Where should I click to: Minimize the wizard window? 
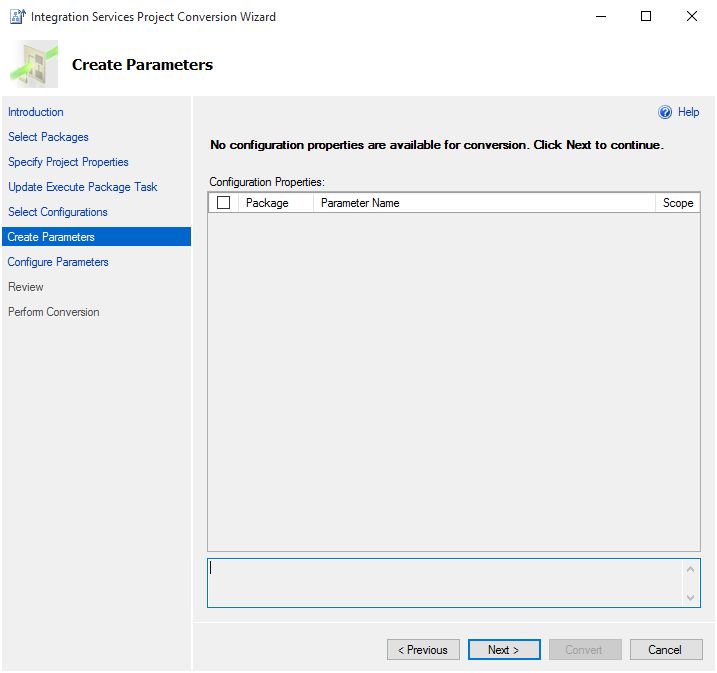[x=601, y=16]
